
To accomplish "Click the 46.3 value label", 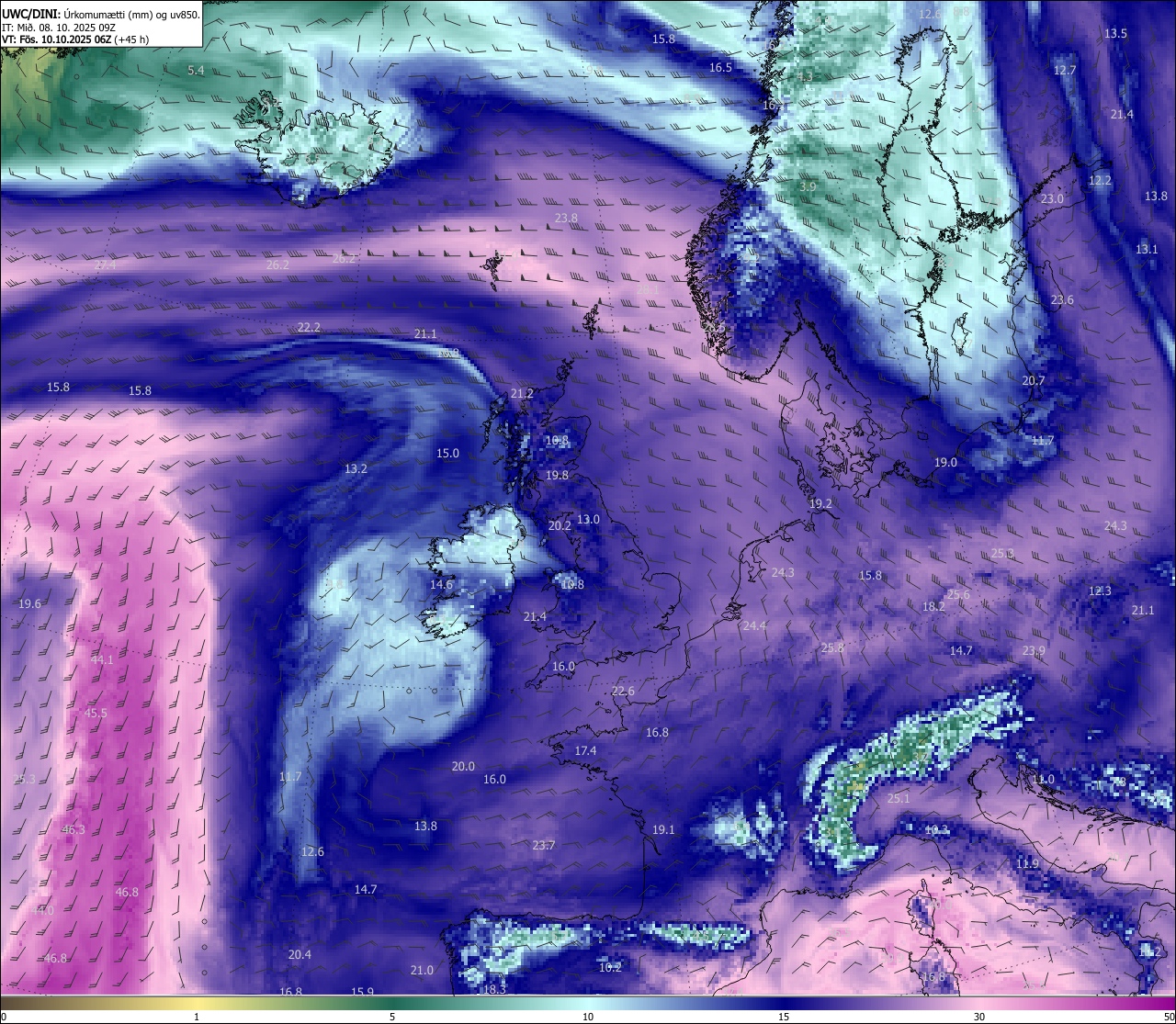I will pos(73,829).
